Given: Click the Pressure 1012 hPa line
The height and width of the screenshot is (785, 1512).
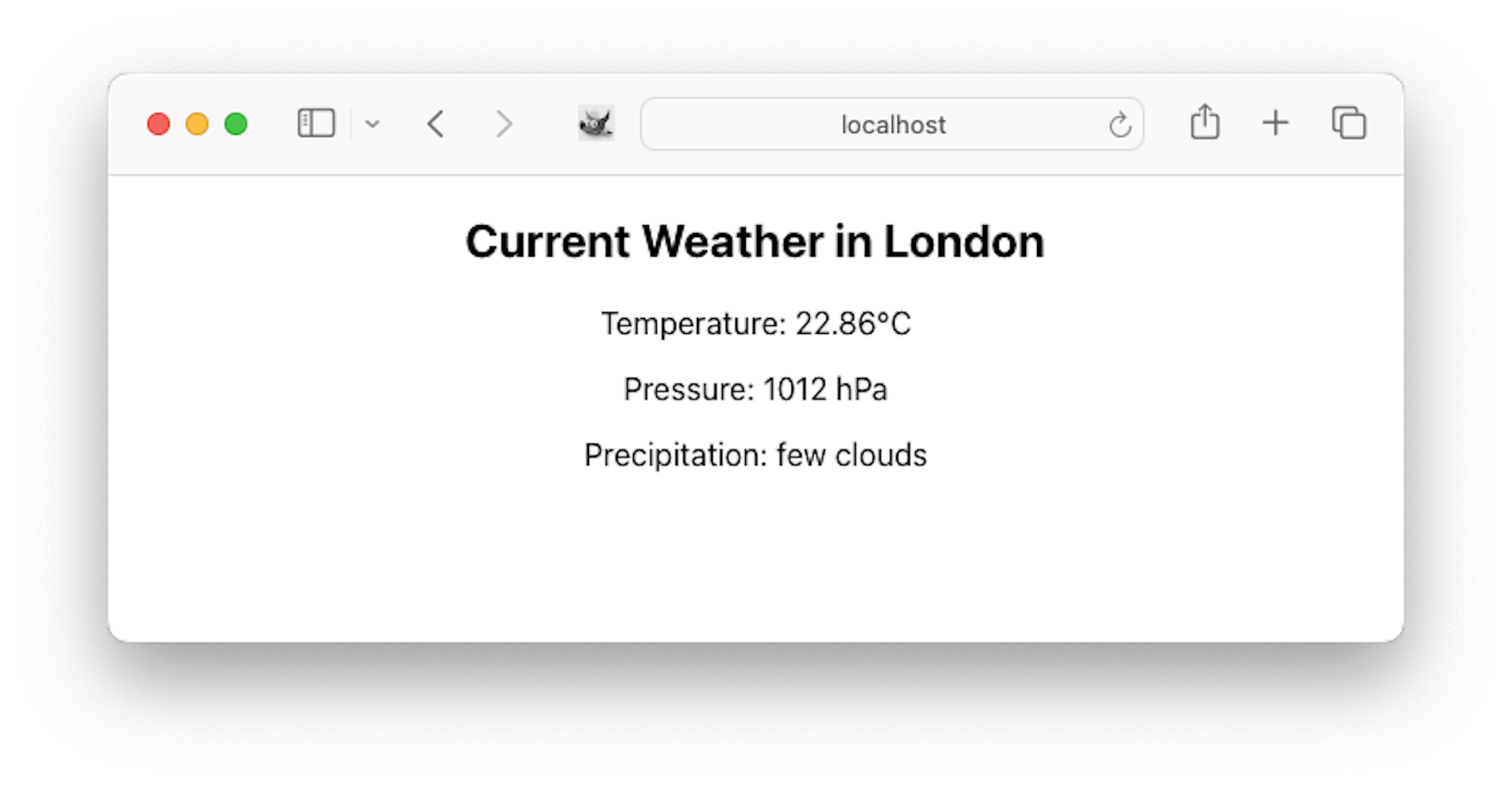Looking at the screenshot, I should click(755, 389).
